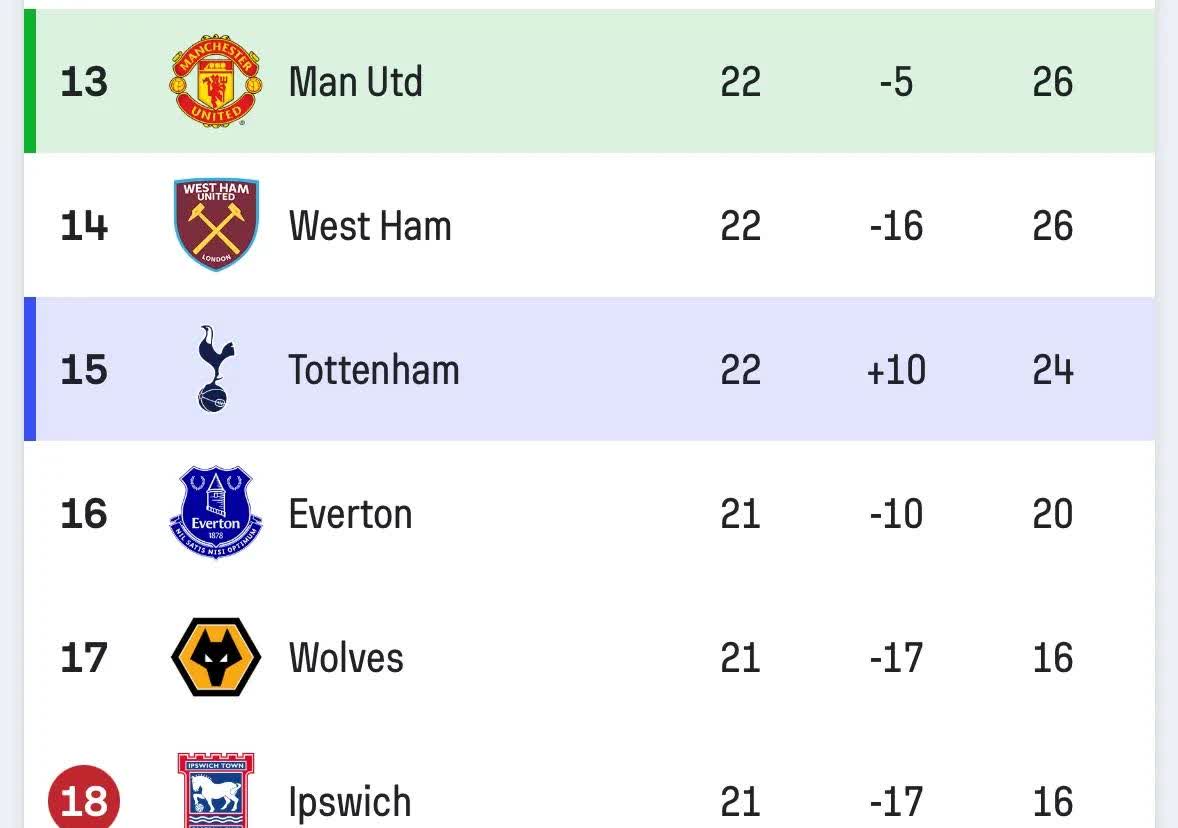Click the West Ham United crest

216,225
